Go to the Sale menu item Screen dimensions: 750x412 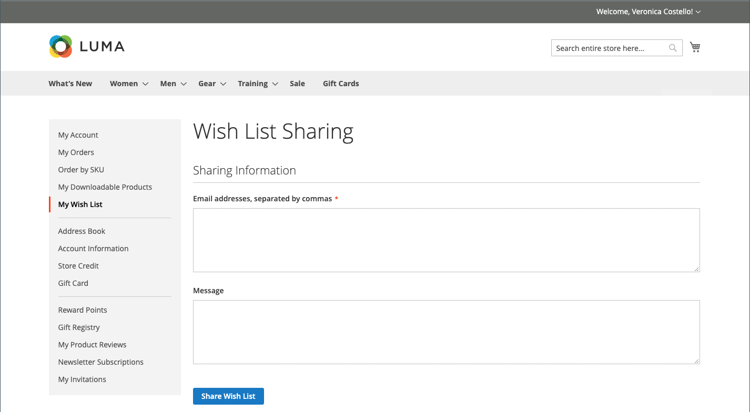[297, 84]
